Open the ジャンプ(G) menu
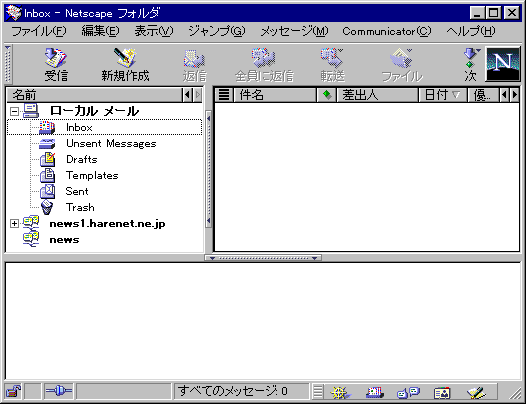The width and height of the screenshot is (526, 404). (x=217, y=32)
